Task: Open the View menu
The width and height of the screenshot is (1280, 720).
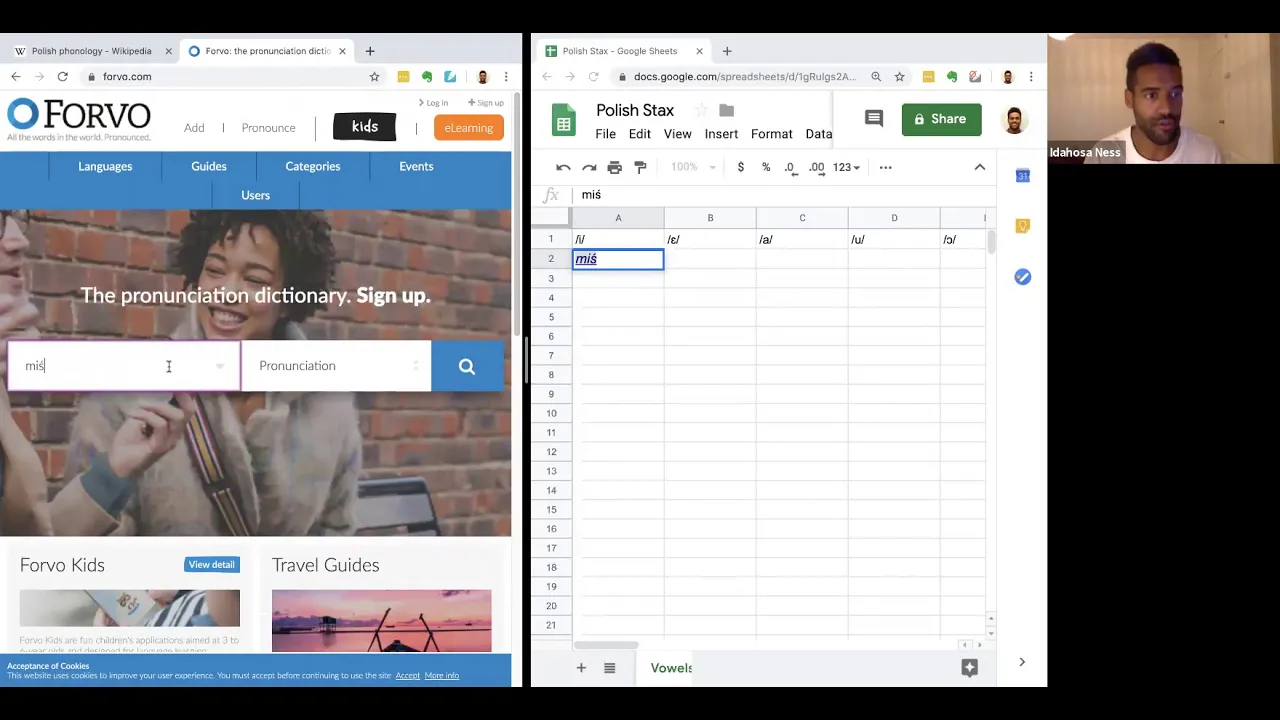Action: pos(678,134)
